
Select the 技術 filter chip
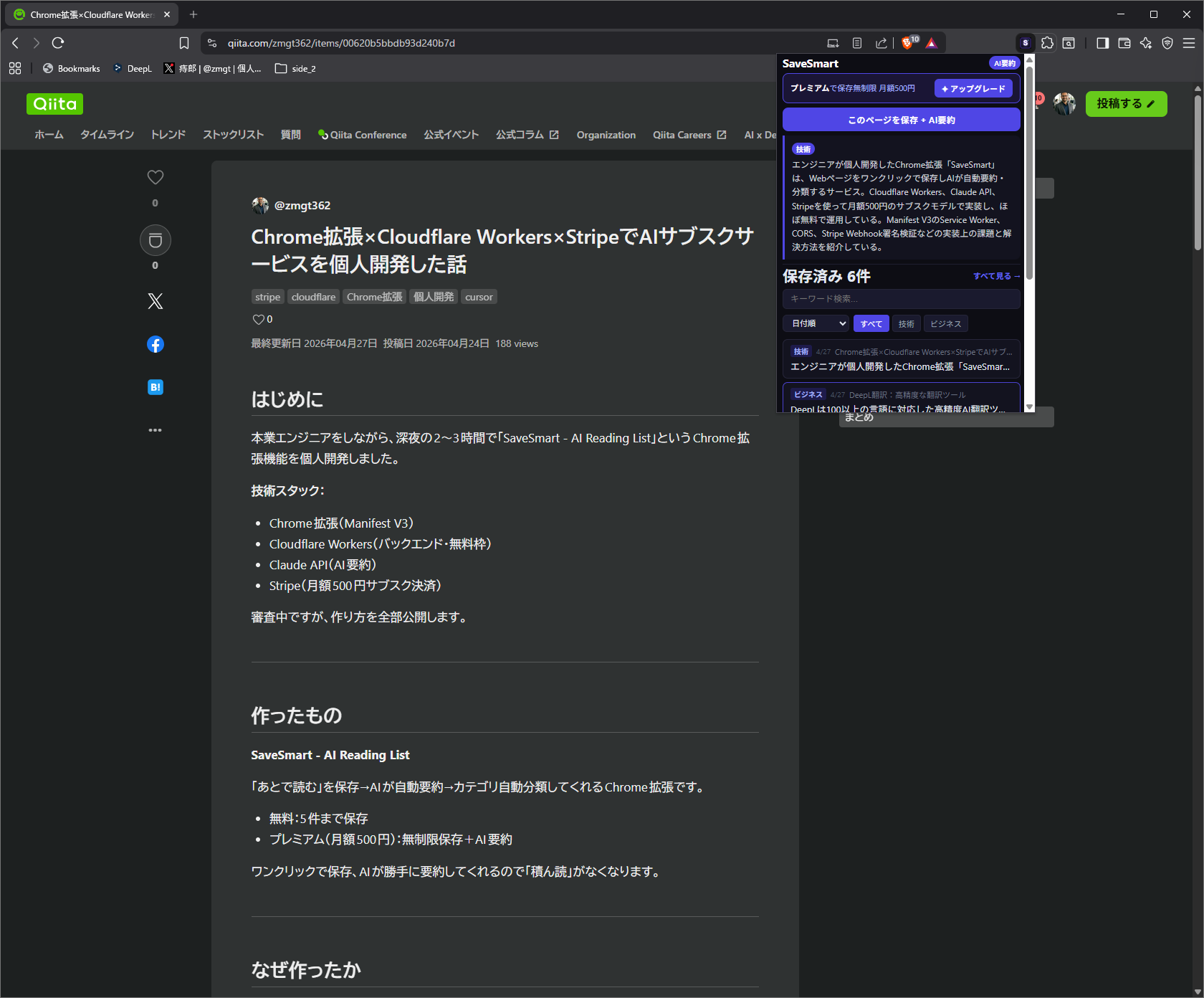[x=907, y=323]
